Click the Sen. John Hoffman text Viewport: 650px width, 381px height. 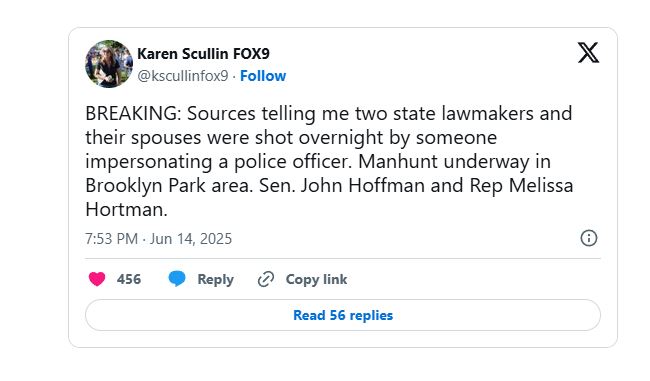coord(342,185)
